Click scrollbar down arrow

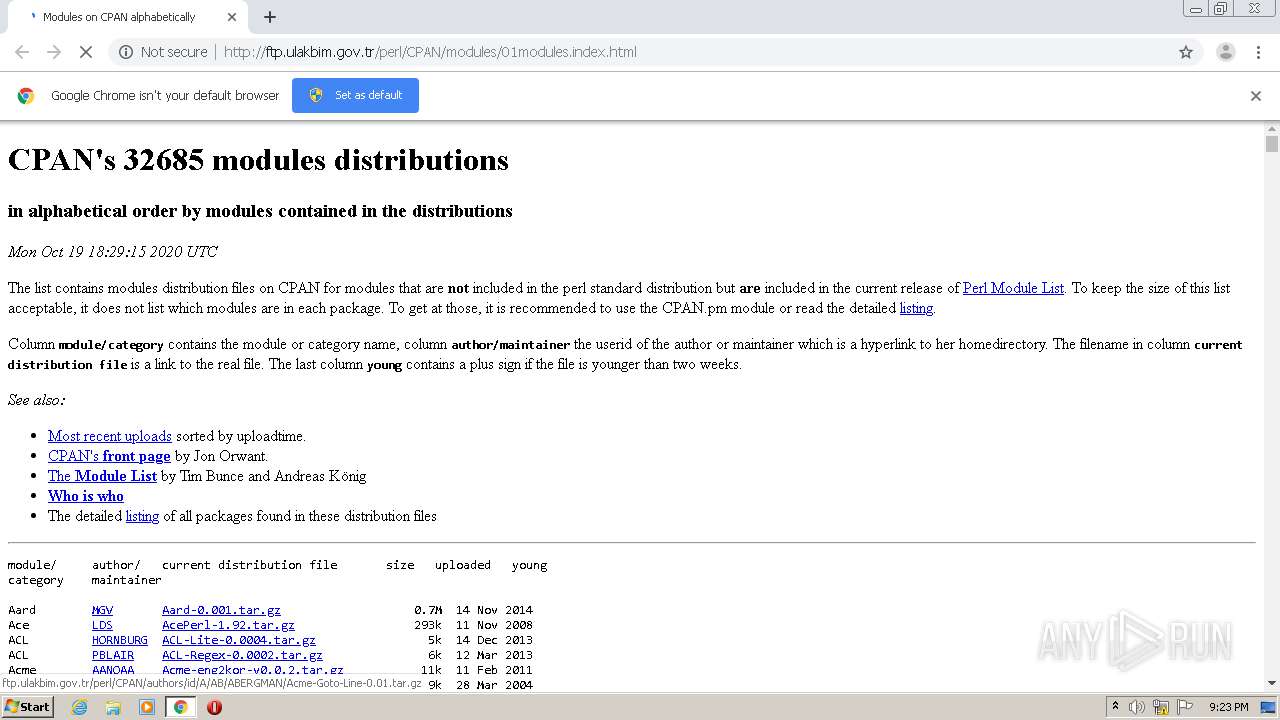(1272, 683)
